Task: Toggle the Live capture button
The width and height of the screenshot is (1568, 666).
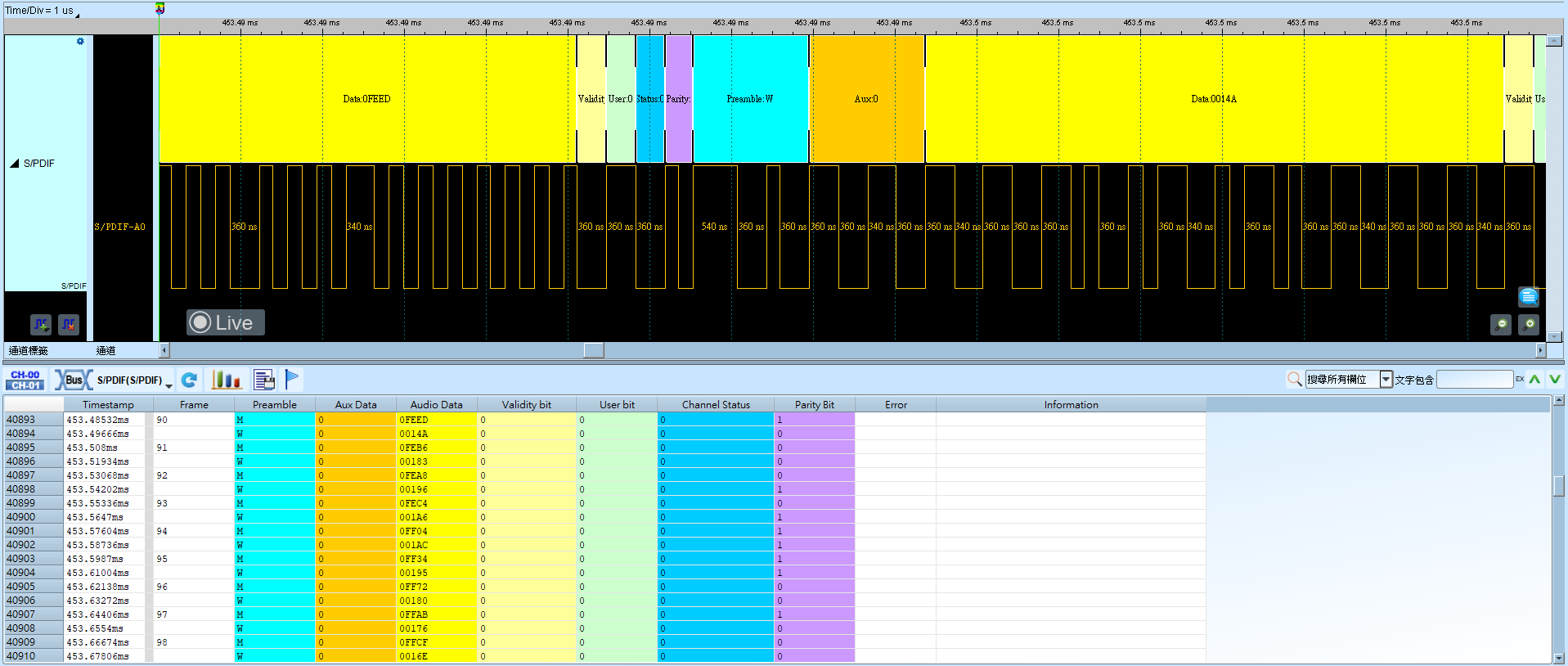Action: [225, 322]
